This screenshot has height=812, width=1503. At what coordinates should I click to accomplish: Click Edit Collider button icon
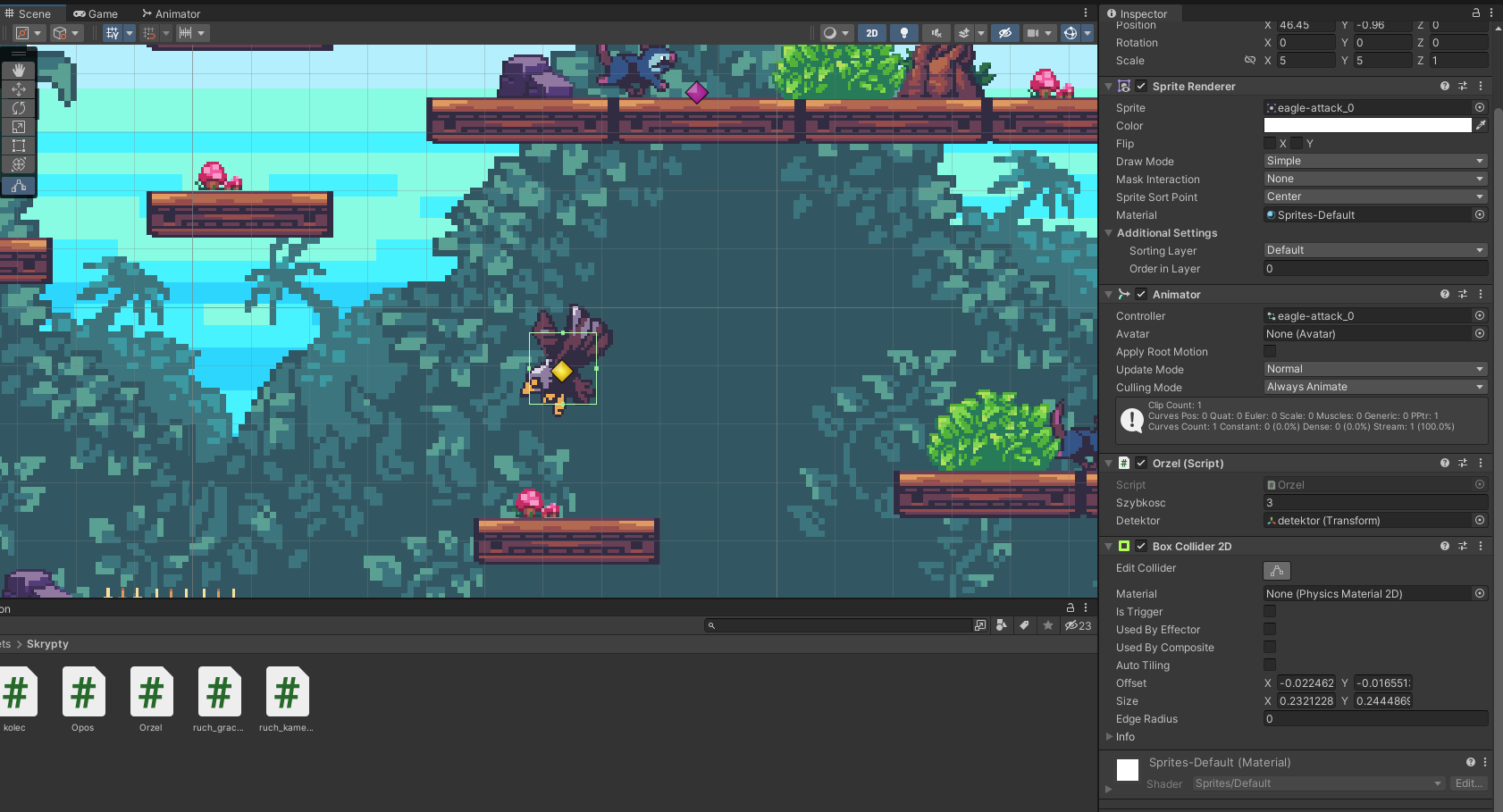[x=1276, y=570]
